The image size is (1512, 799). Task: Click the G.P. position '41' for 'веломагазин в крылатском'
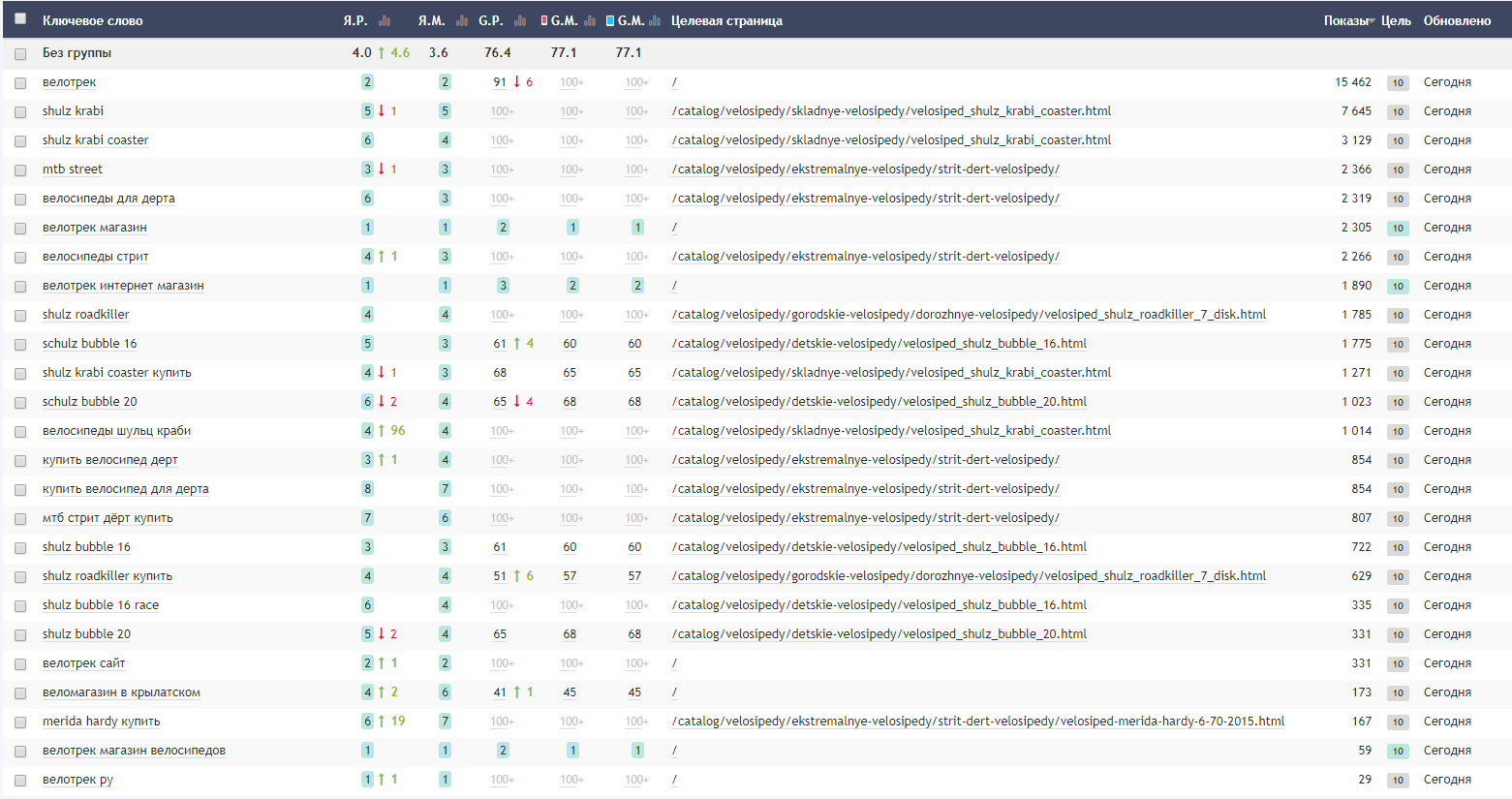(x=500, y=692)
